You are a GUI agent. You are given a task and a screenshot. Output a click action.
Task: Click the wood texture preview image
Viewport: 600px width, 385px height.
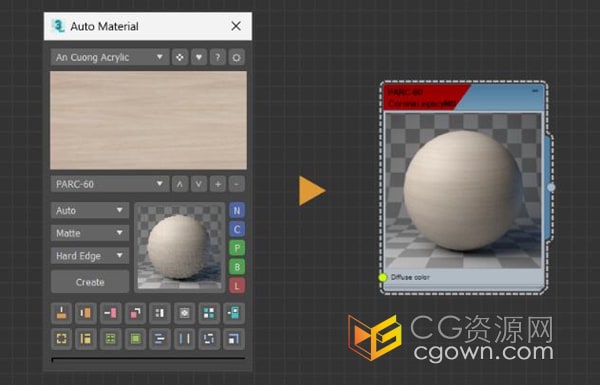[x=148, y=120]
